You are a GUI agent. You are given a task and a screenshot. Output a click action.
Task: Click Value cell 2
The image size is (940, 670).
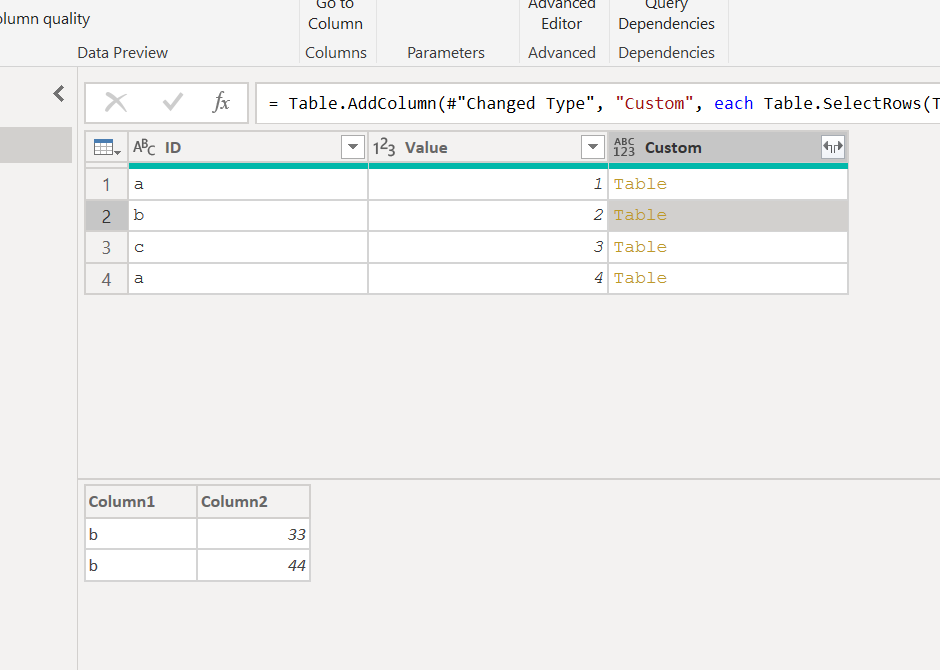[488, 216]
